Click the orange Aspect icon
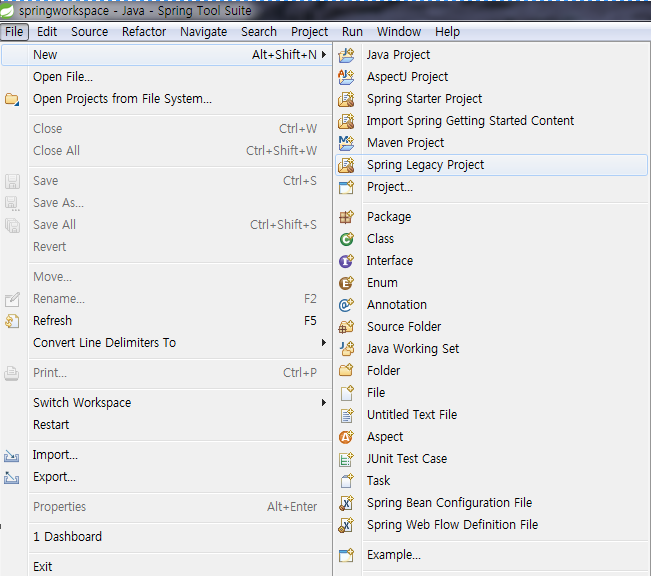This screenshot has width=651, height=576. [346, 436]
